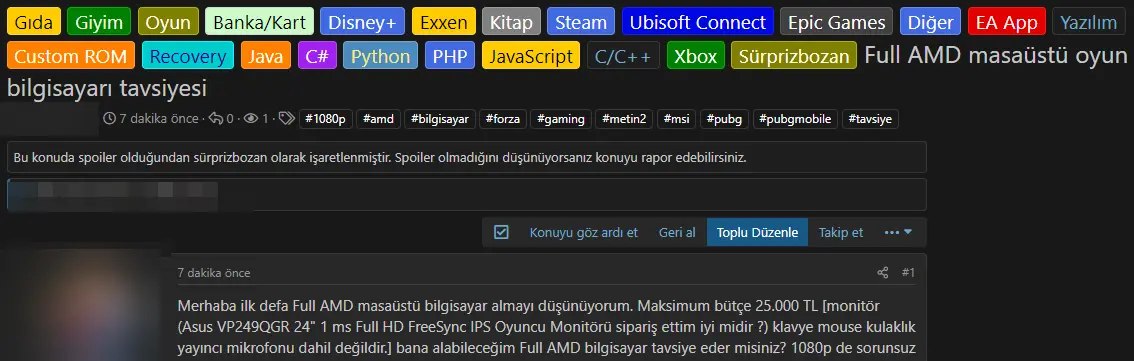Click the post's 7 dakika önce timestamp

214,273
